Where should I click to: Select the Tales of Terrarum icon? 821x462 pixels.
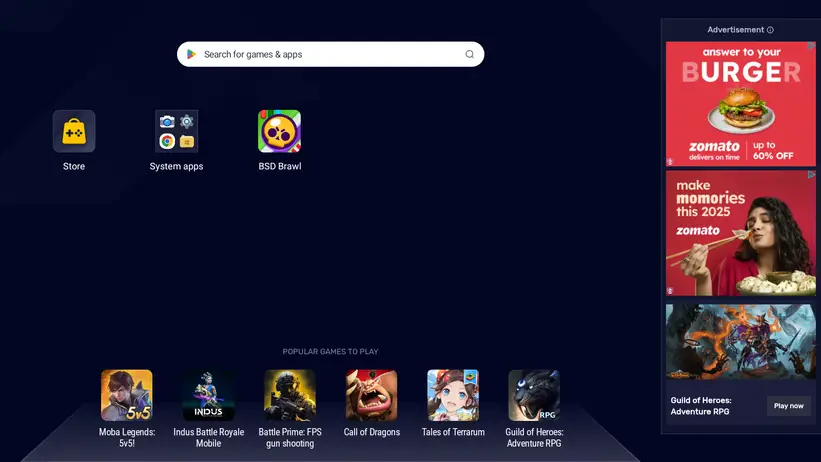(453, 395)
